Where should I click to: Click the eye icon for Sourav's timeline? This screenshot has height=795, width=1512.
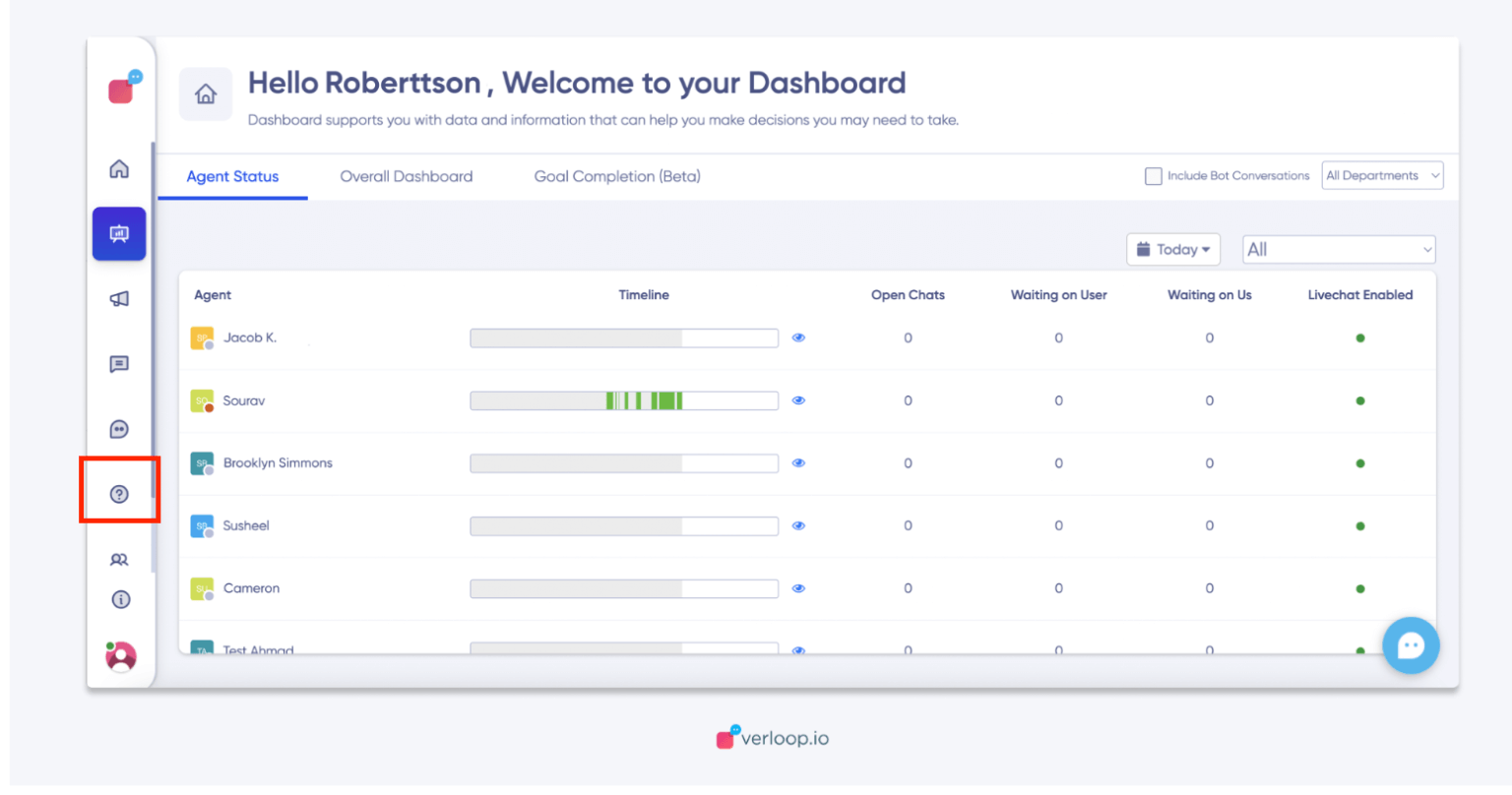pos(798,400)
